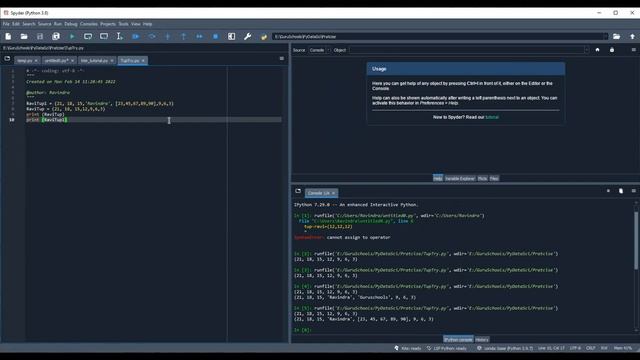Close the TupTry.py tab
The width and height of the screenshot is (640, 360).
tap(143, 60)
